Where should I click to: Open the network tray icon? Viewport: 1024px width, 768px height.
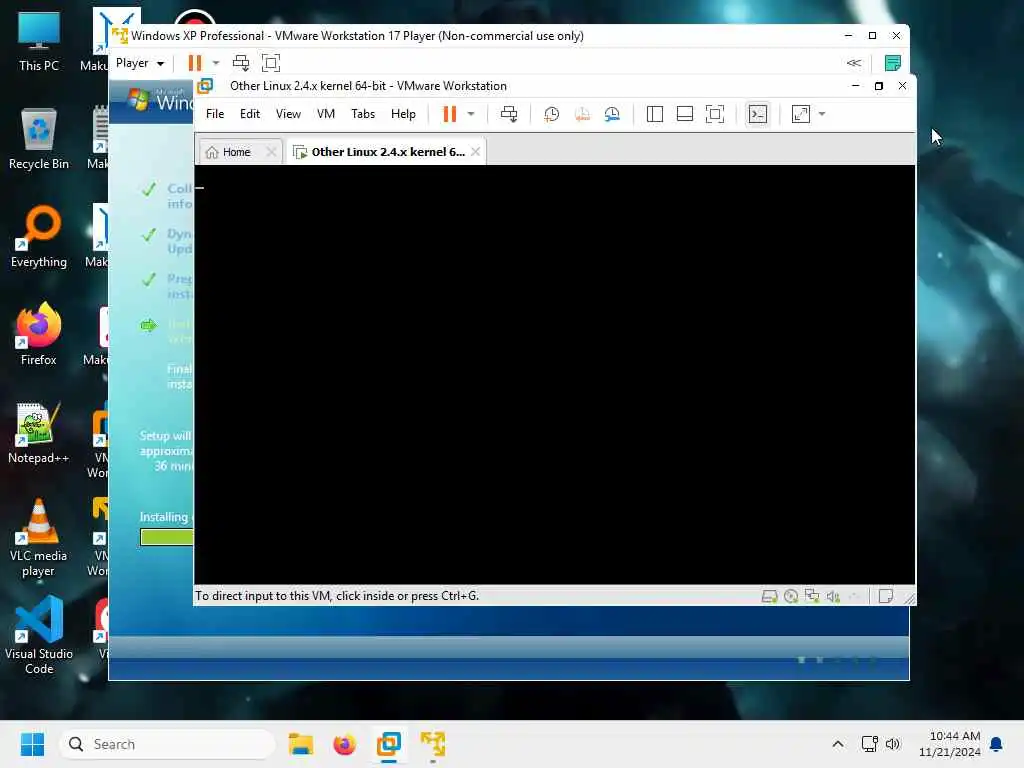(869, 744)
